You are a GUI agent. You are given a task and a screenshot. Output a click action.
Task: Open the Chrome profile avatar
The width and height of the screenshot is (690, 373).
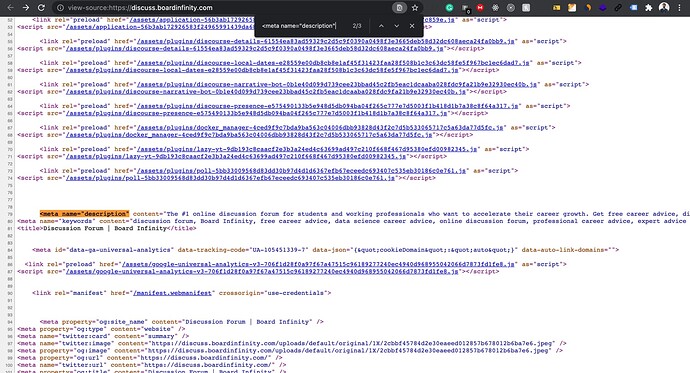coord(664,7)
